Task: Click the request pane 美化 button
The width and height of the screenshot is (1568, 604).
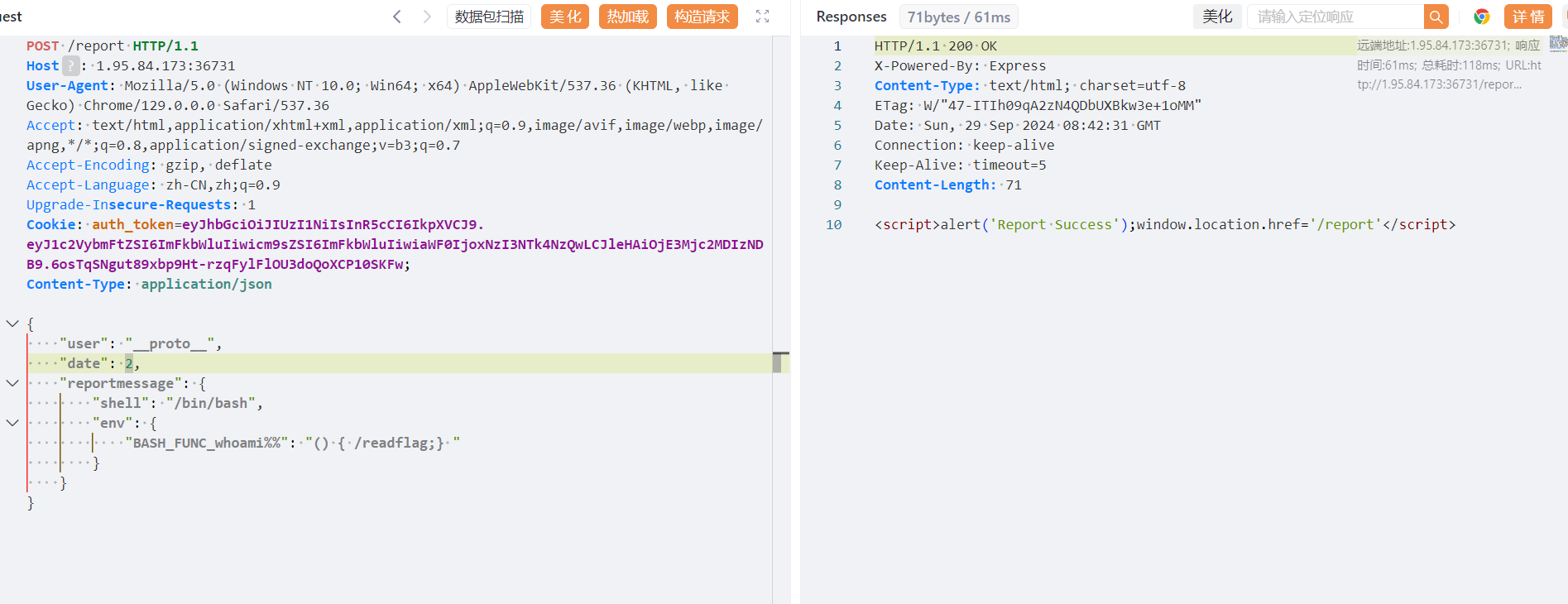Action: (565, 17)
